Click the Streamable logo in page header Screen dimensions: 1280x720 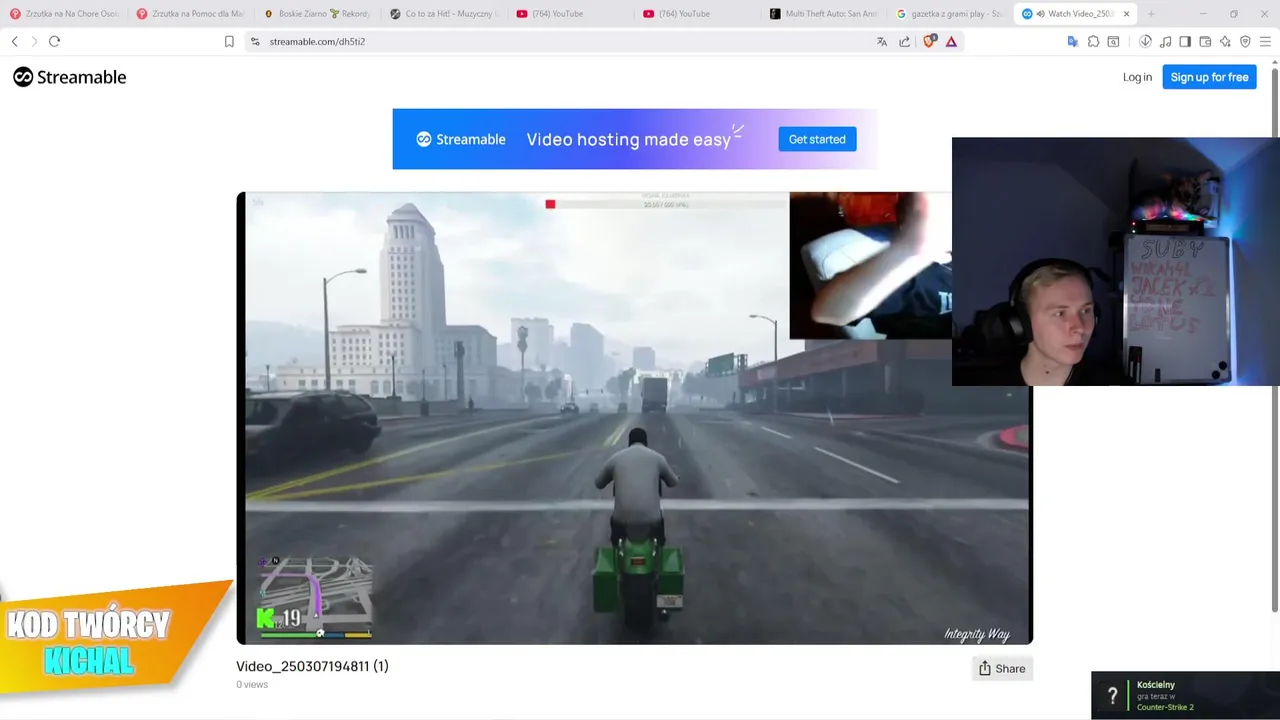[69, 77]
